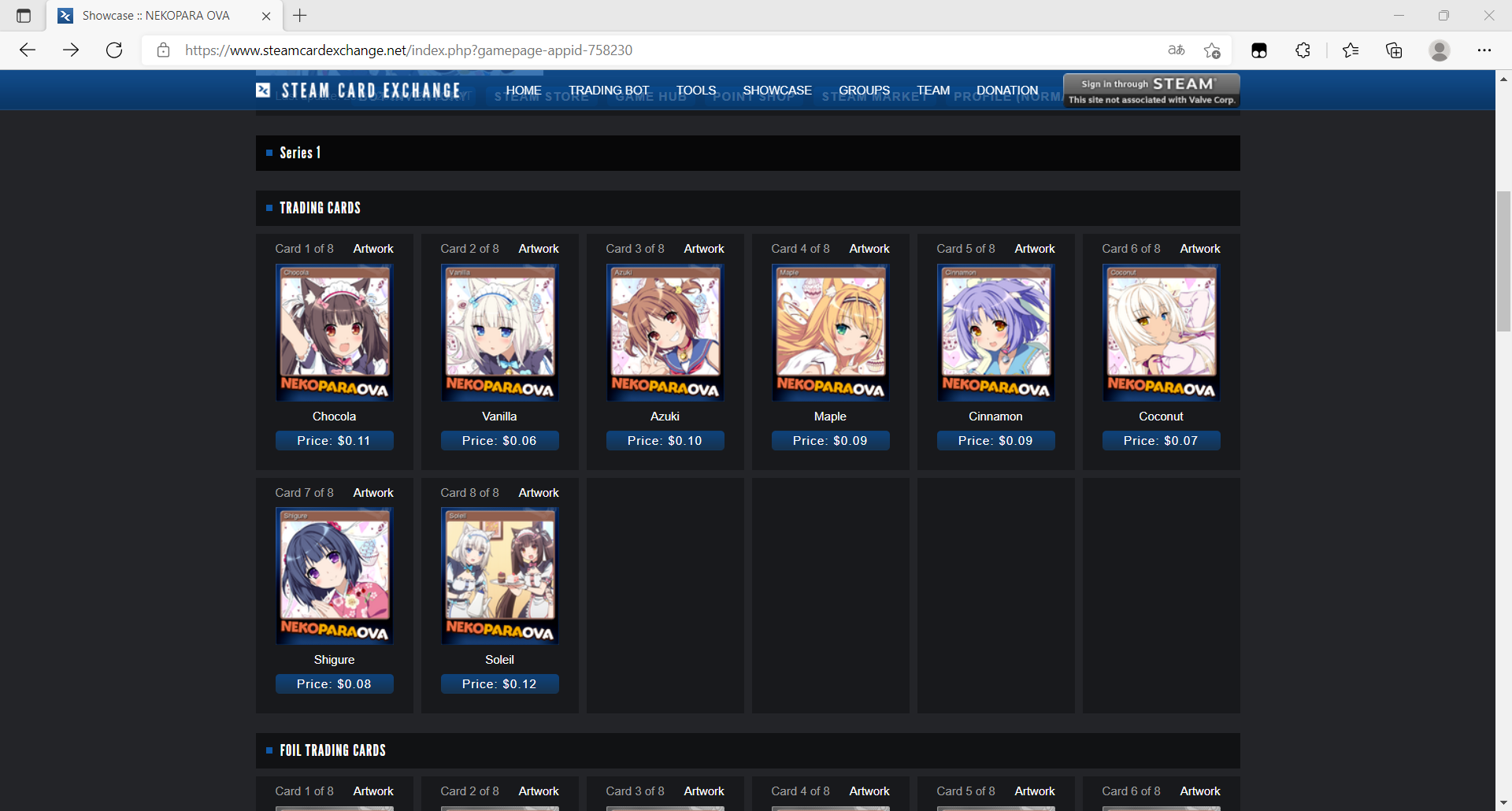Open the HOME menu item
The width and height of the screenshot is (1512, 811).
click(524, 91)
